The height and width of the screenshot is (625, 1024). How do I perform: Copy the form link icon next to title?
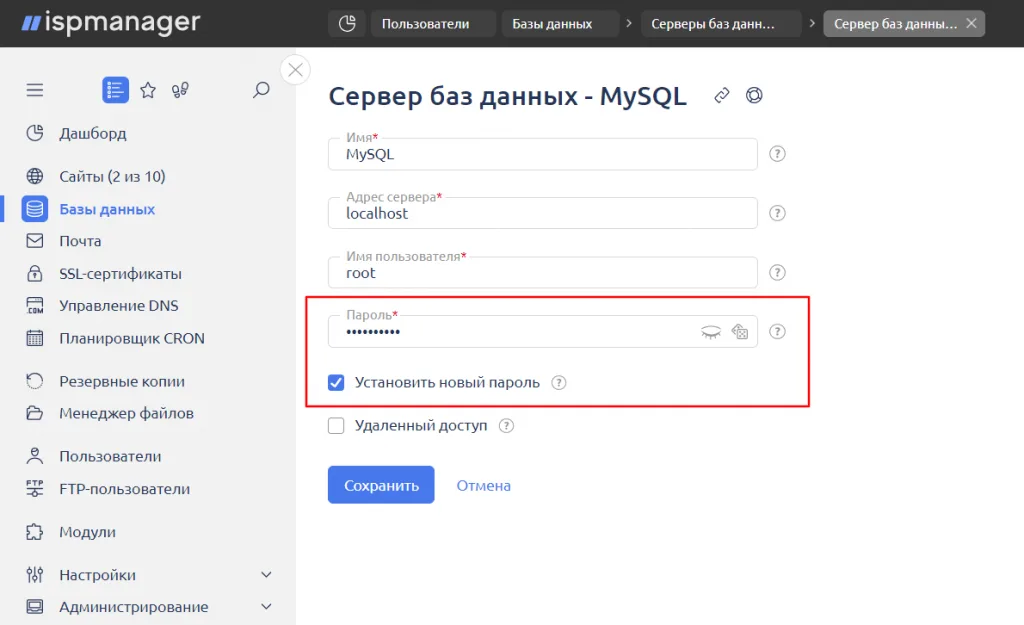[722, 95]
